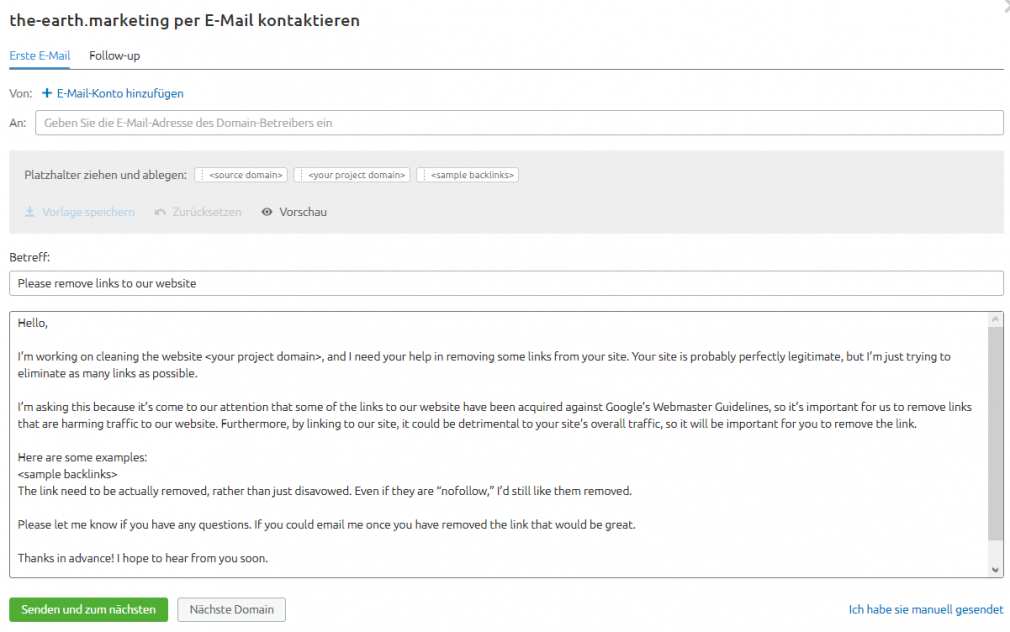Viewport: 1010px width, 632px height.
Task: Click scroll up arrow of message body
Action: click(995, 319)
